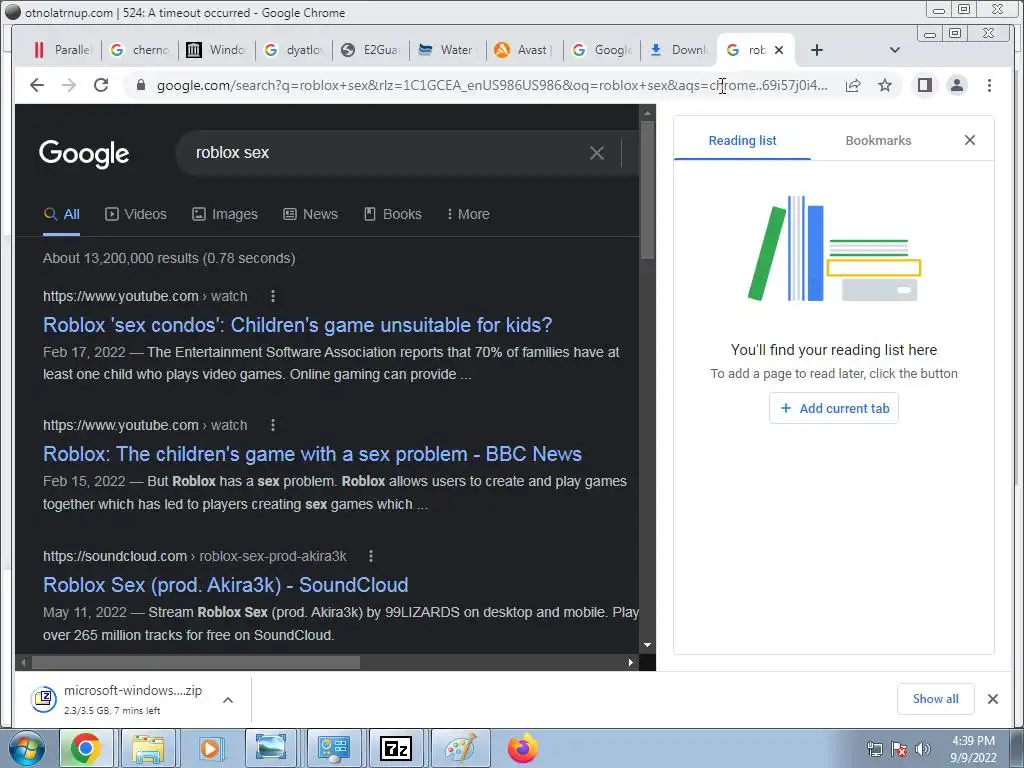Reload the current page
This screenshot has height=768, width=1024.
(x=101, y=85)
